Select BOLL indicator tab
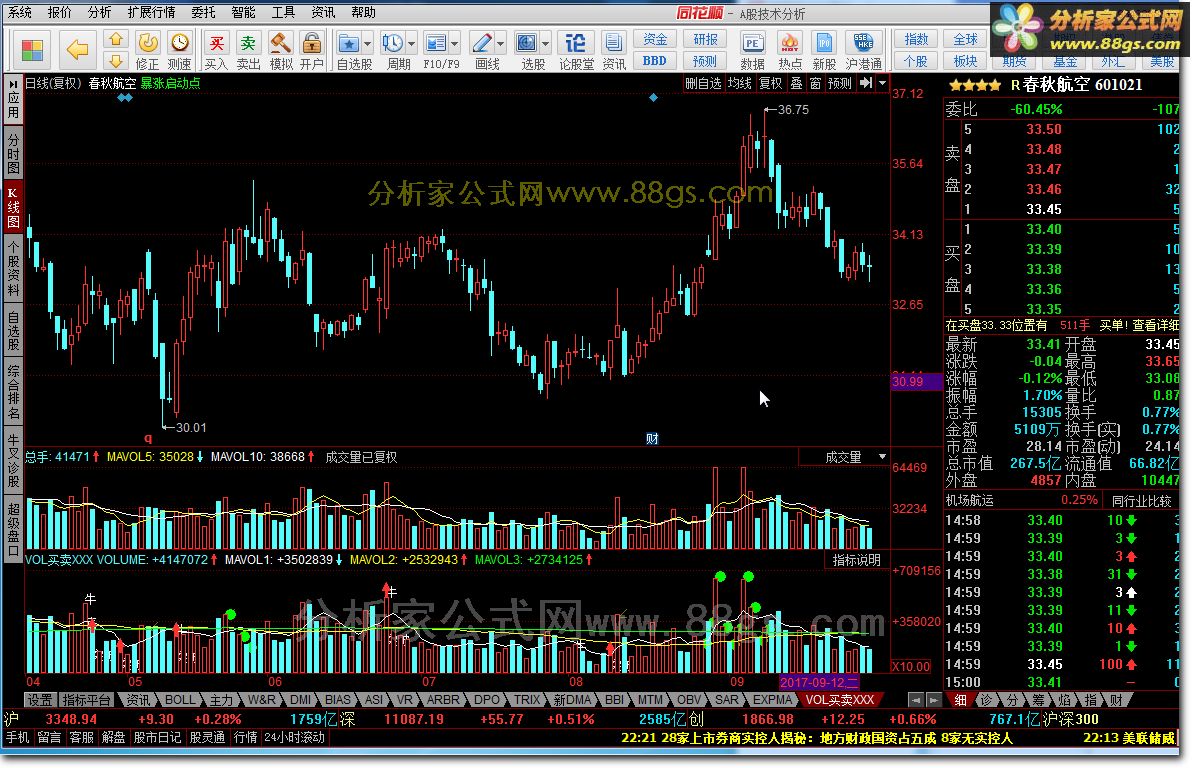 (x=180, y=700)
